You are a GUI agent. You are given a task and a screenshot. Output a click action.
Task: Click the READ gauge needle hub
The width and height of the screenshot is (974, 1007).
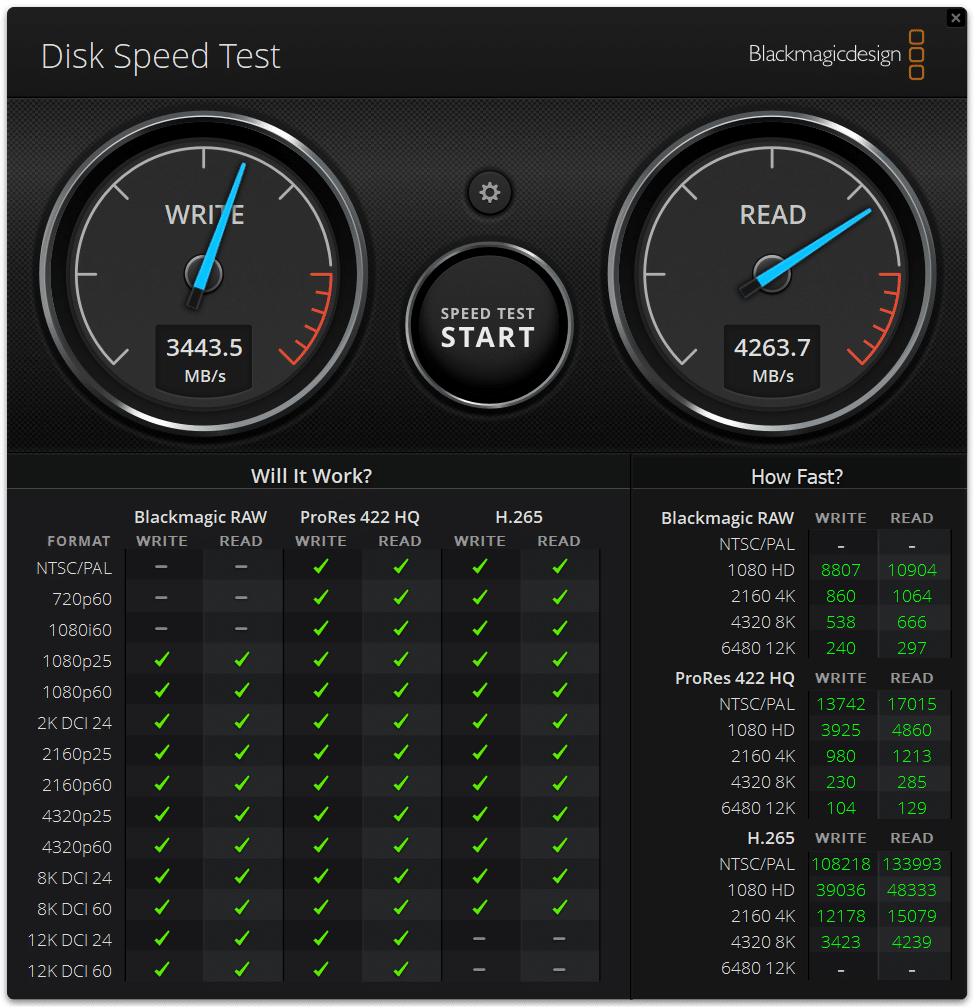[x=772, y=274]
